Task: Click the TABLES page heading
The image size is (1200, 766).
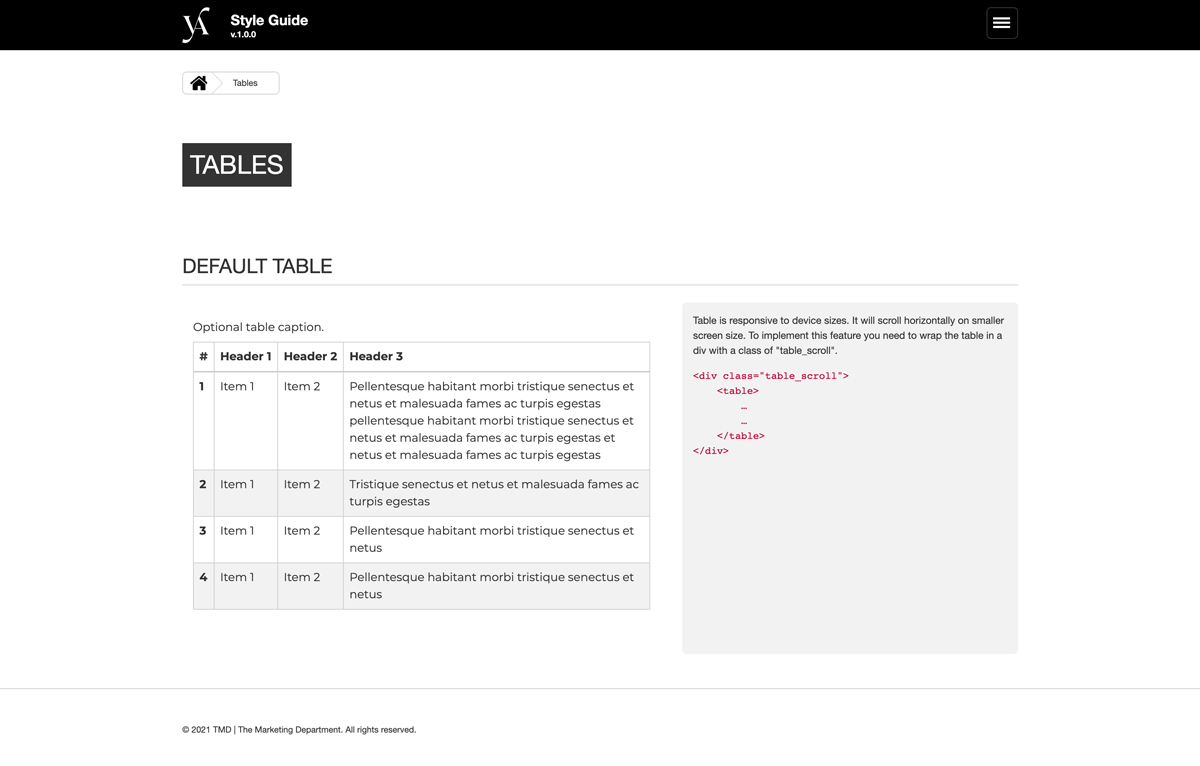Action: point(236,165)
